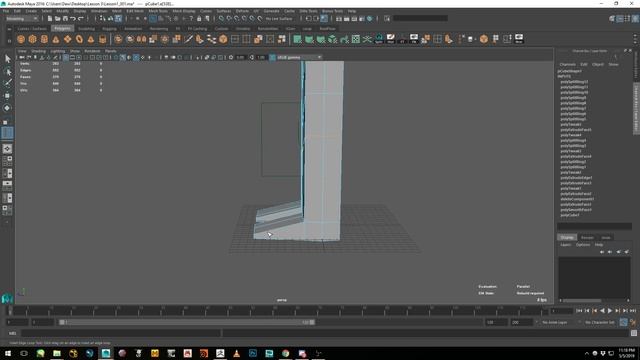This screenshot has height=360, width=640.
Task: Toggle snap to curves
Action: pos(229,18)
